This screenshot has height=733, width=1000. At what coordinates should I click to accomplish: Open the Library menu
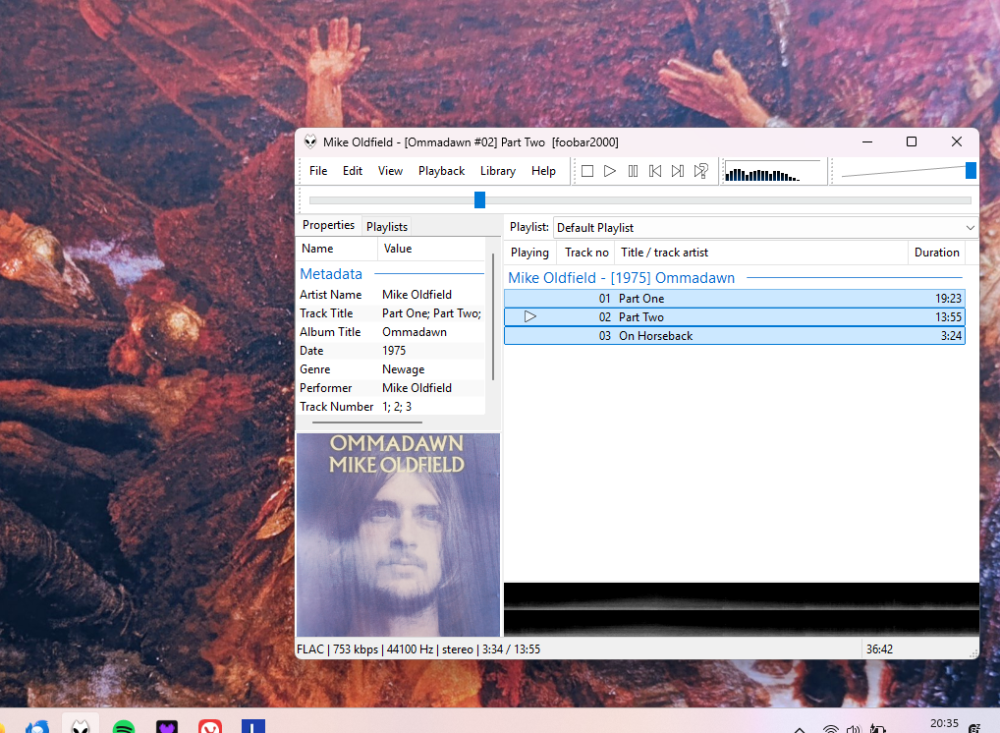[497, 171]
